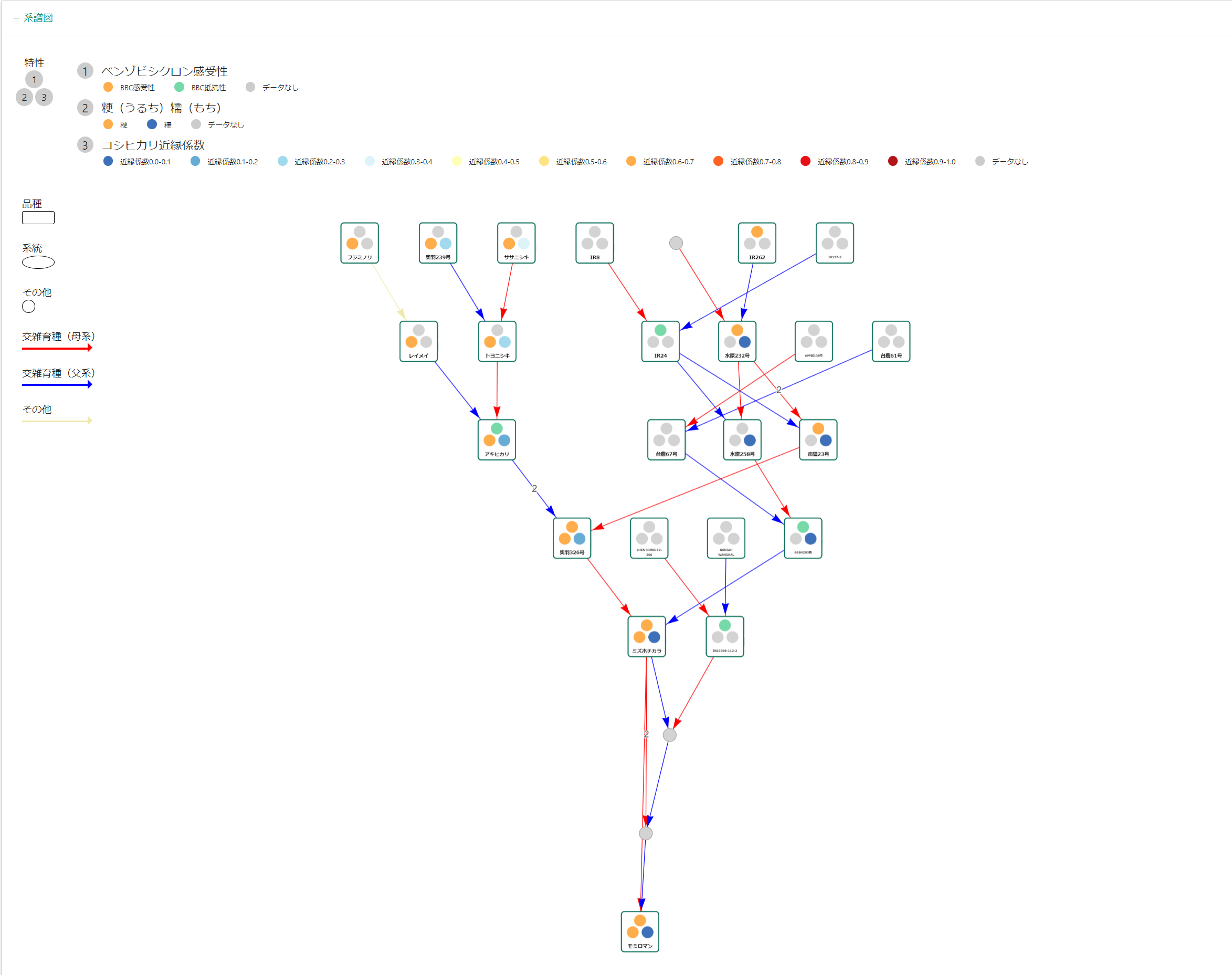Click the GENJAH WANGKAL node
1232x975 pixels.
(x=726, y=538)
